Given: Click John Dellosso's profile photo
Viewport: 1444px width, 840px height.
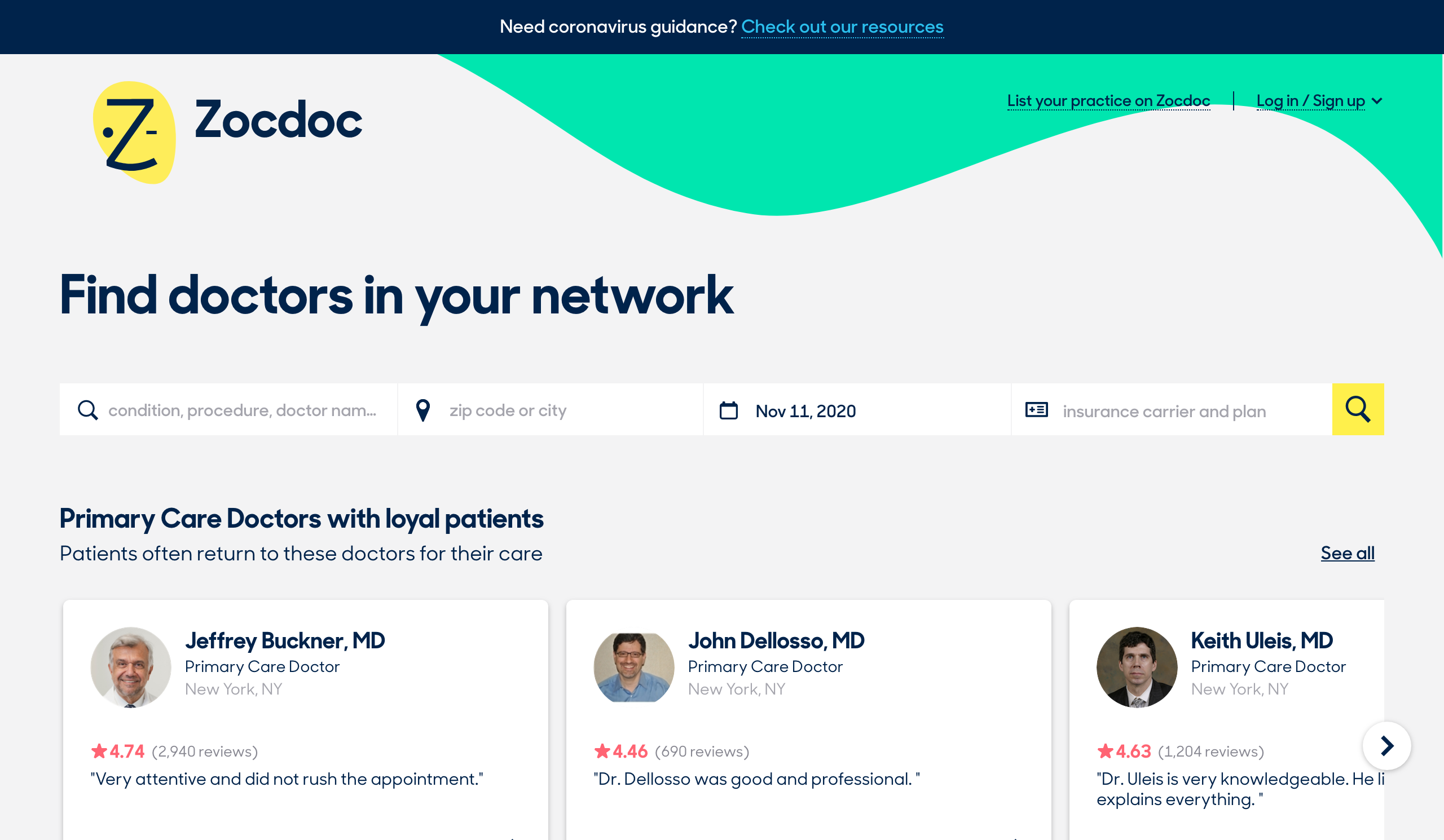Looking at the screenshot, I should click(x=634, y=667).
